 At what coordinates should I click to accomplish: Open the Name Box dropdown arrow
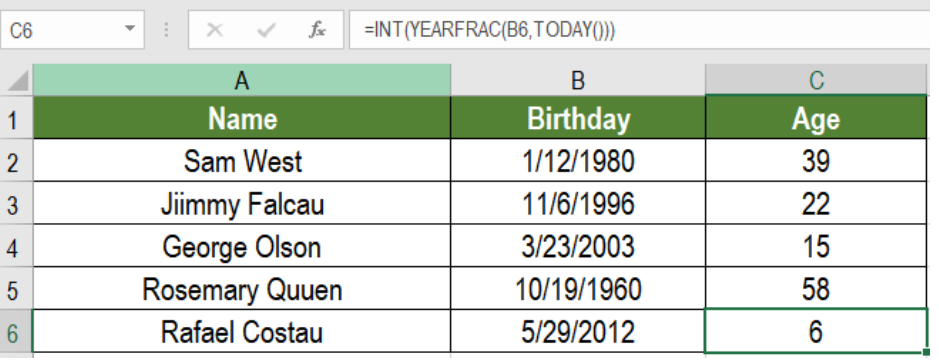129,28
